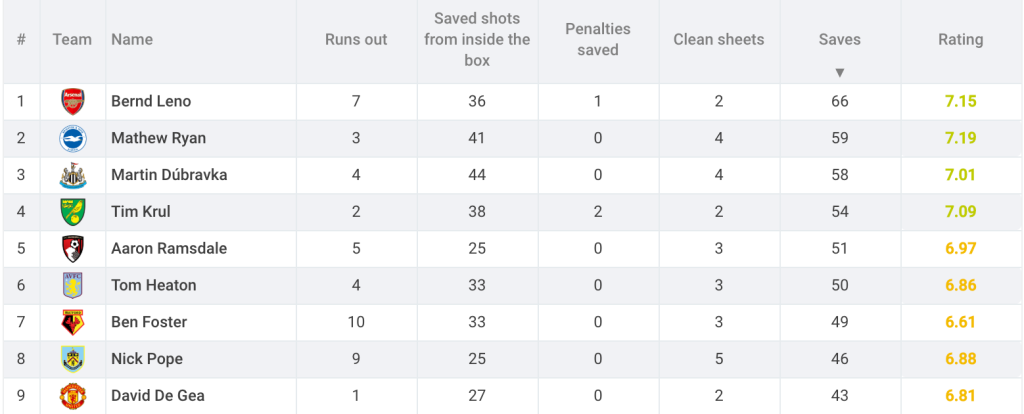Click the Burnley club crest
1024x414 pixels.
click(72, 358)
